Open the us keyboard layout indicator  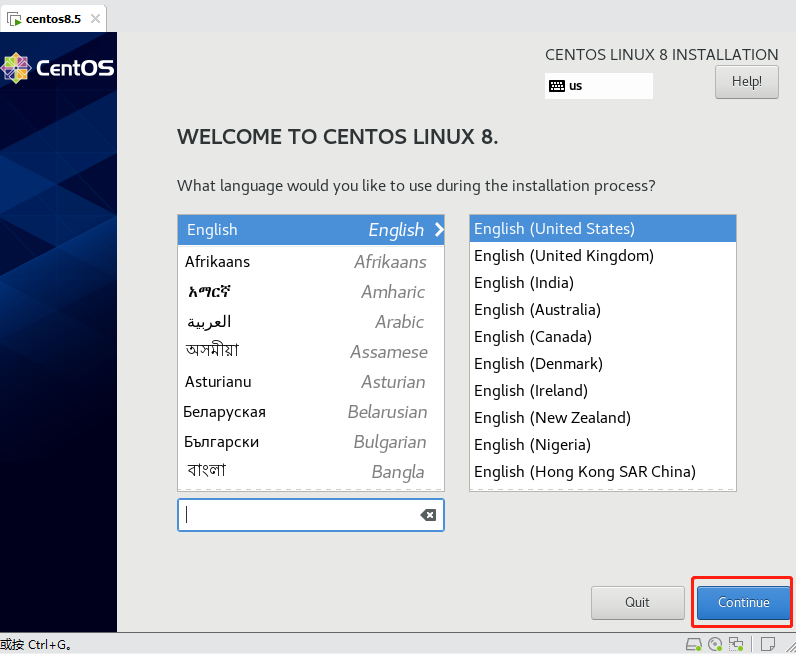599,86
